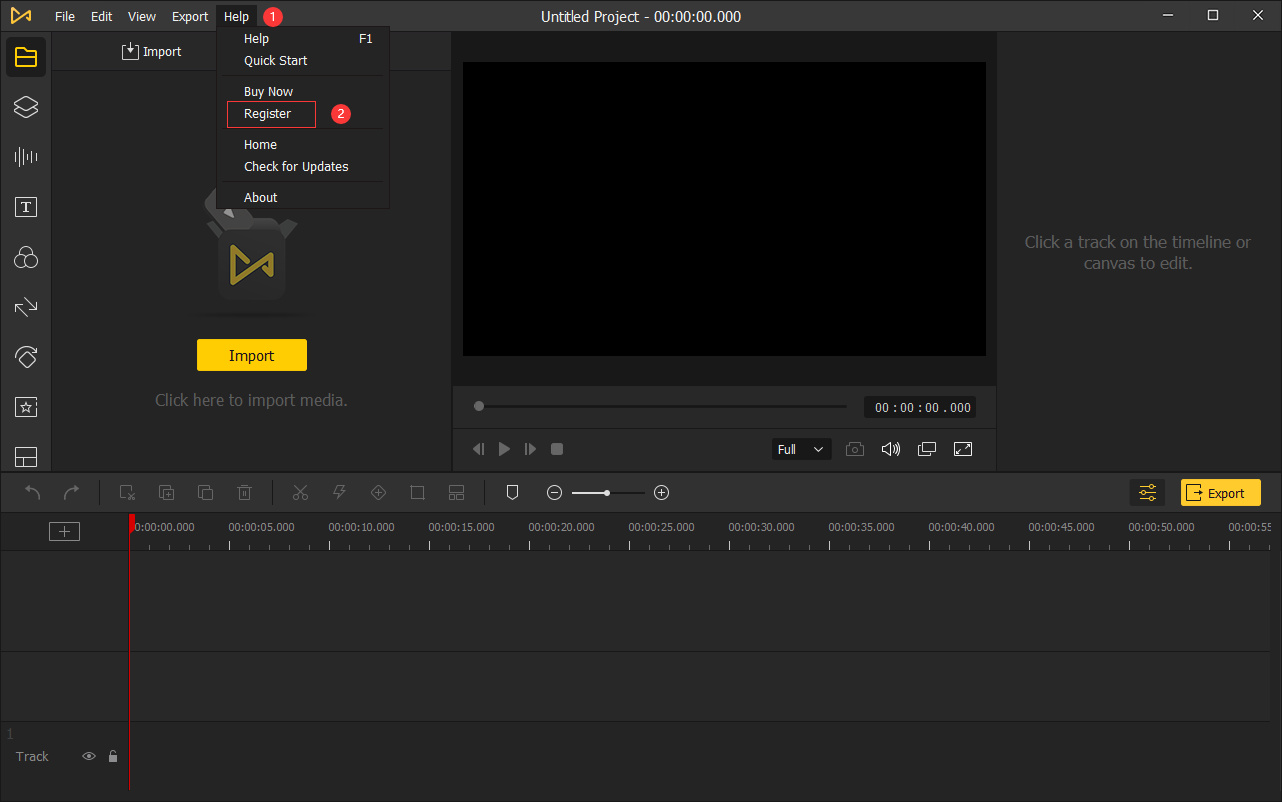
Task: Click the yellow Import button
Action: click(x=251, y=355)
